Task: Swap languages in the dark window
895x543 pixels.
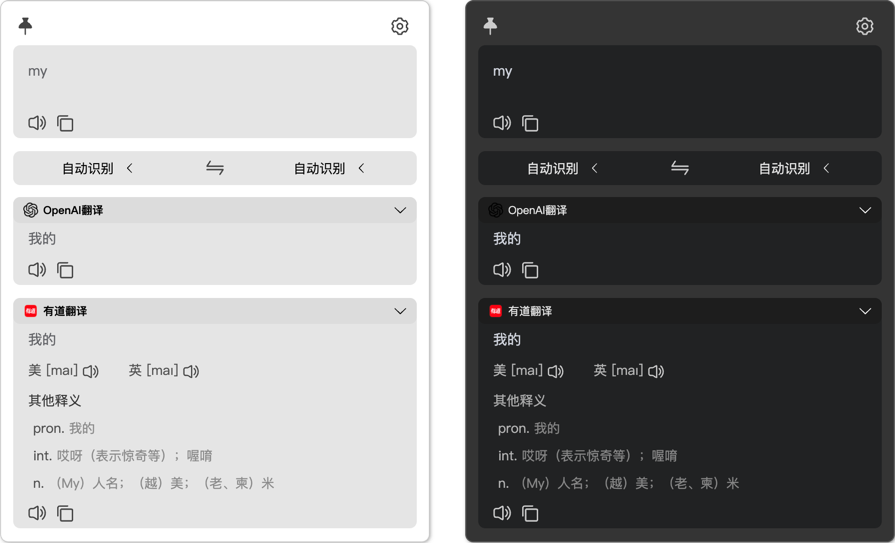Action: click(680, 168)
